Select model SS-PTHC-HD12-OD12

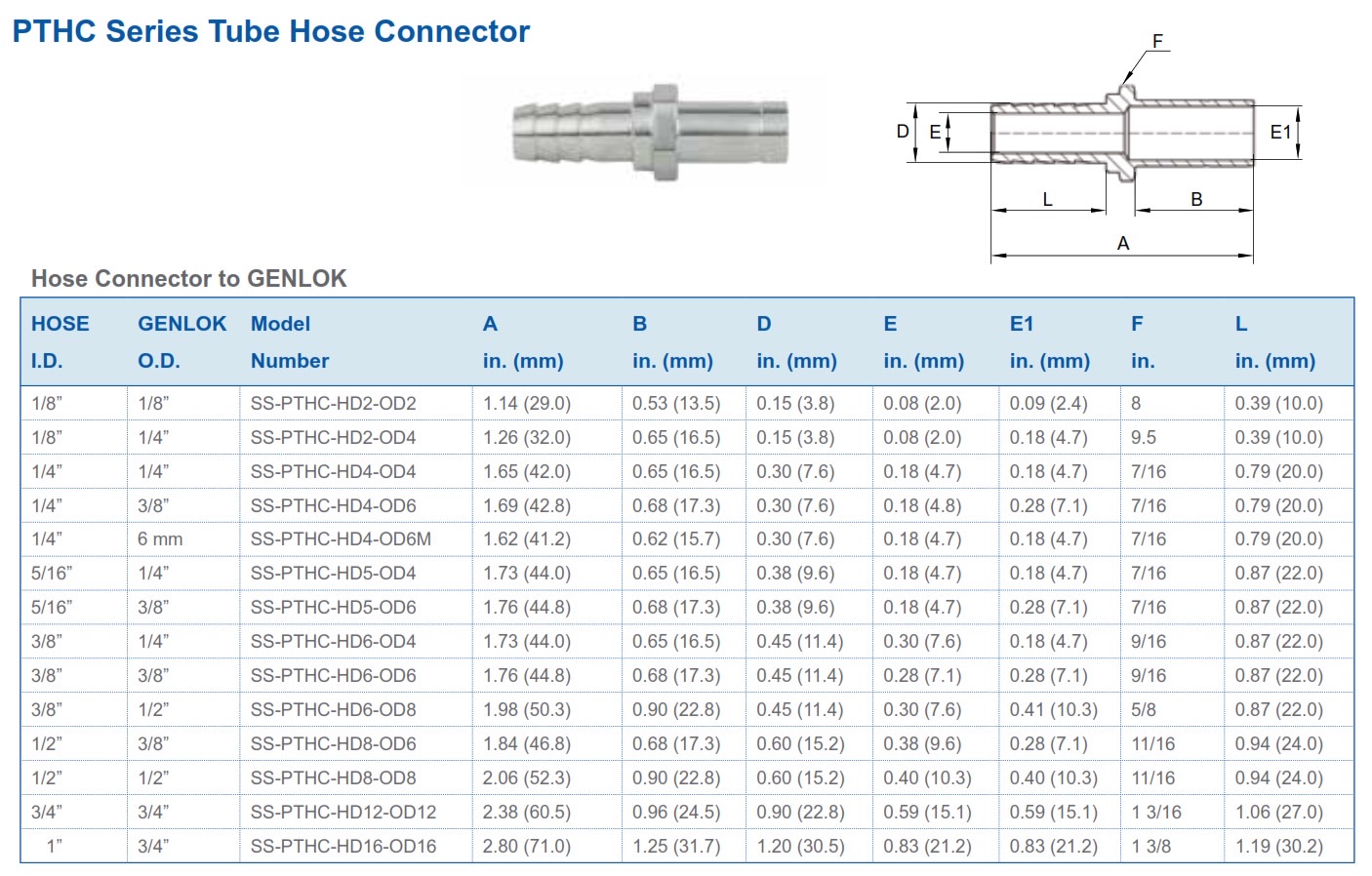pos(343,813)
